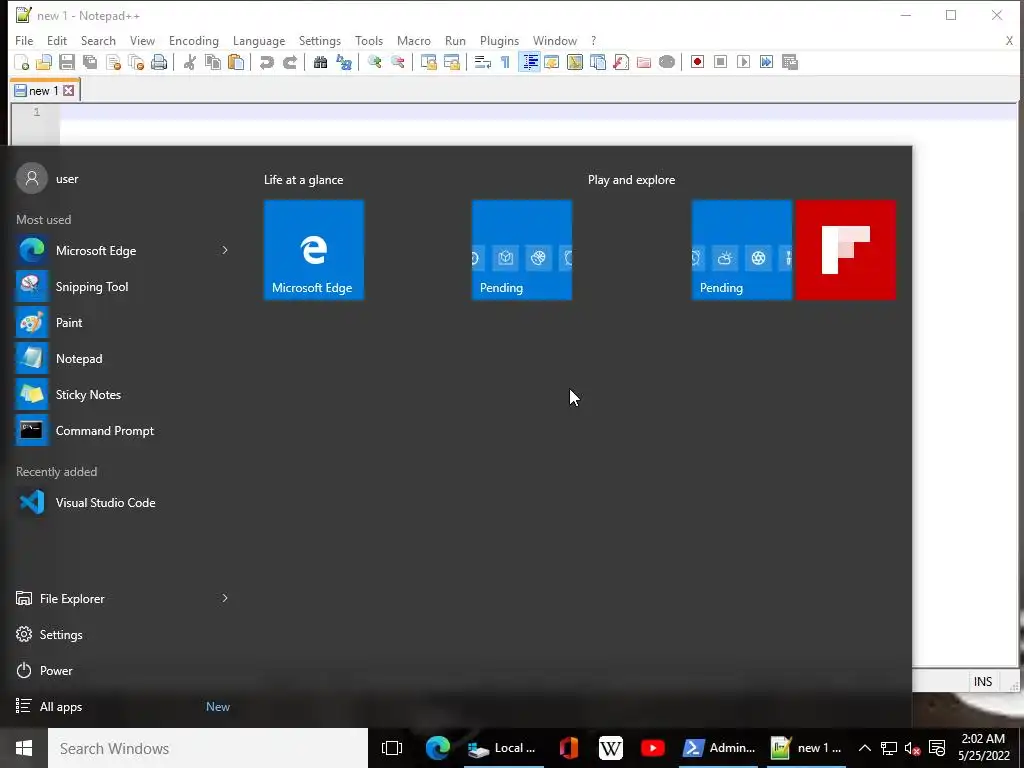Click the Print icon in Notepad++ toolbar
Image resolution: width=1024 pixels, height=768 pixels.
(x=159, y=62)
